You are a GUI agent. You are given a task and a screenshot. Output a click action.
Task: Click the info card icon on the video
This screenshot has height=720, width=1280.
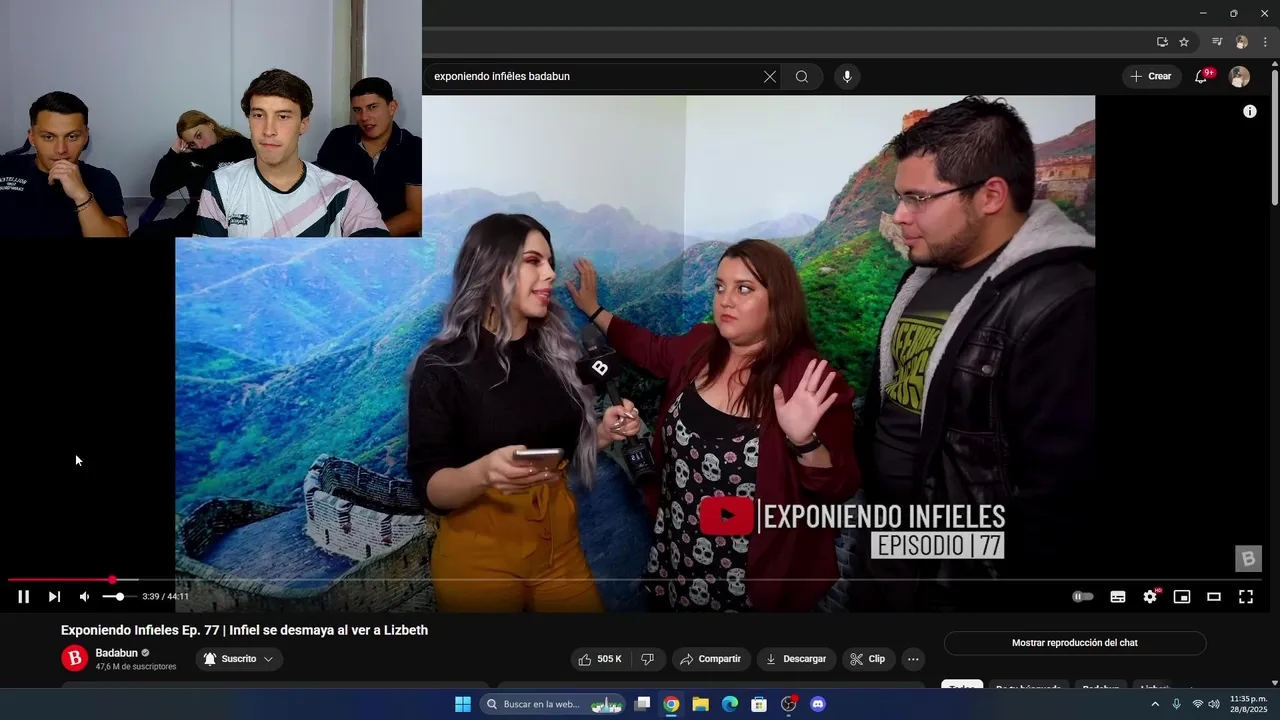coord(1250,111)
